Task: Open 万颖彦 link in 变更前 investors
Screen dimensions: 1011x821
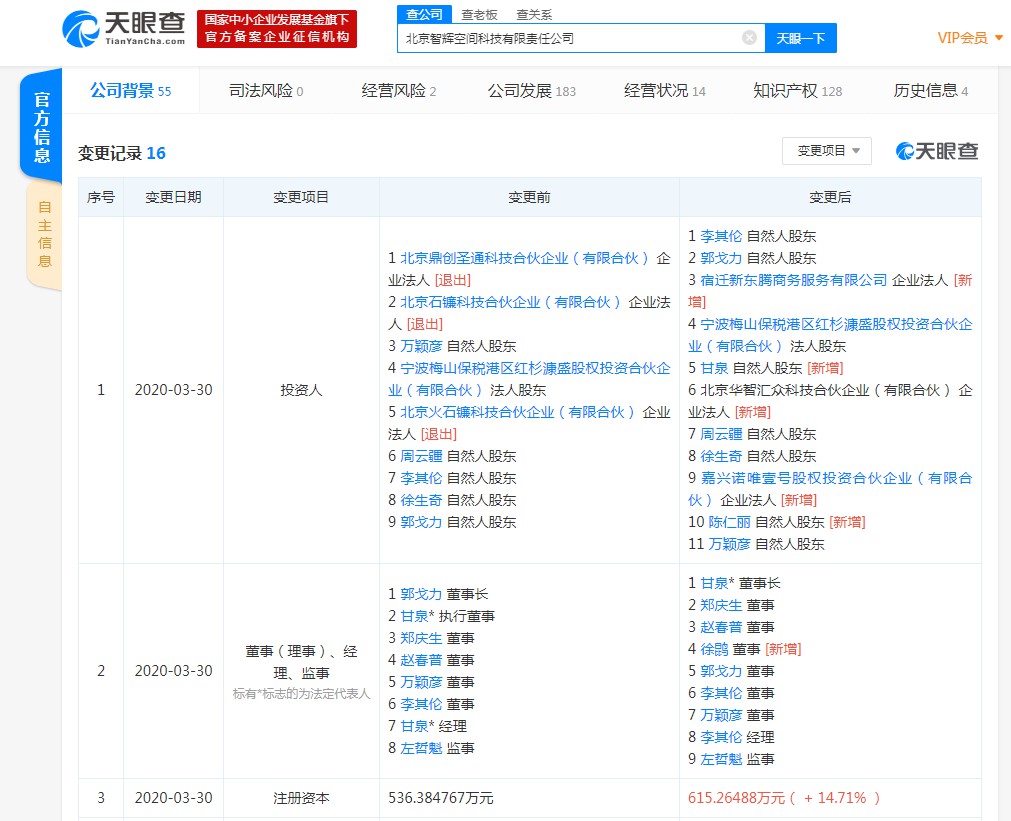Action: click(x=421, y=346)
